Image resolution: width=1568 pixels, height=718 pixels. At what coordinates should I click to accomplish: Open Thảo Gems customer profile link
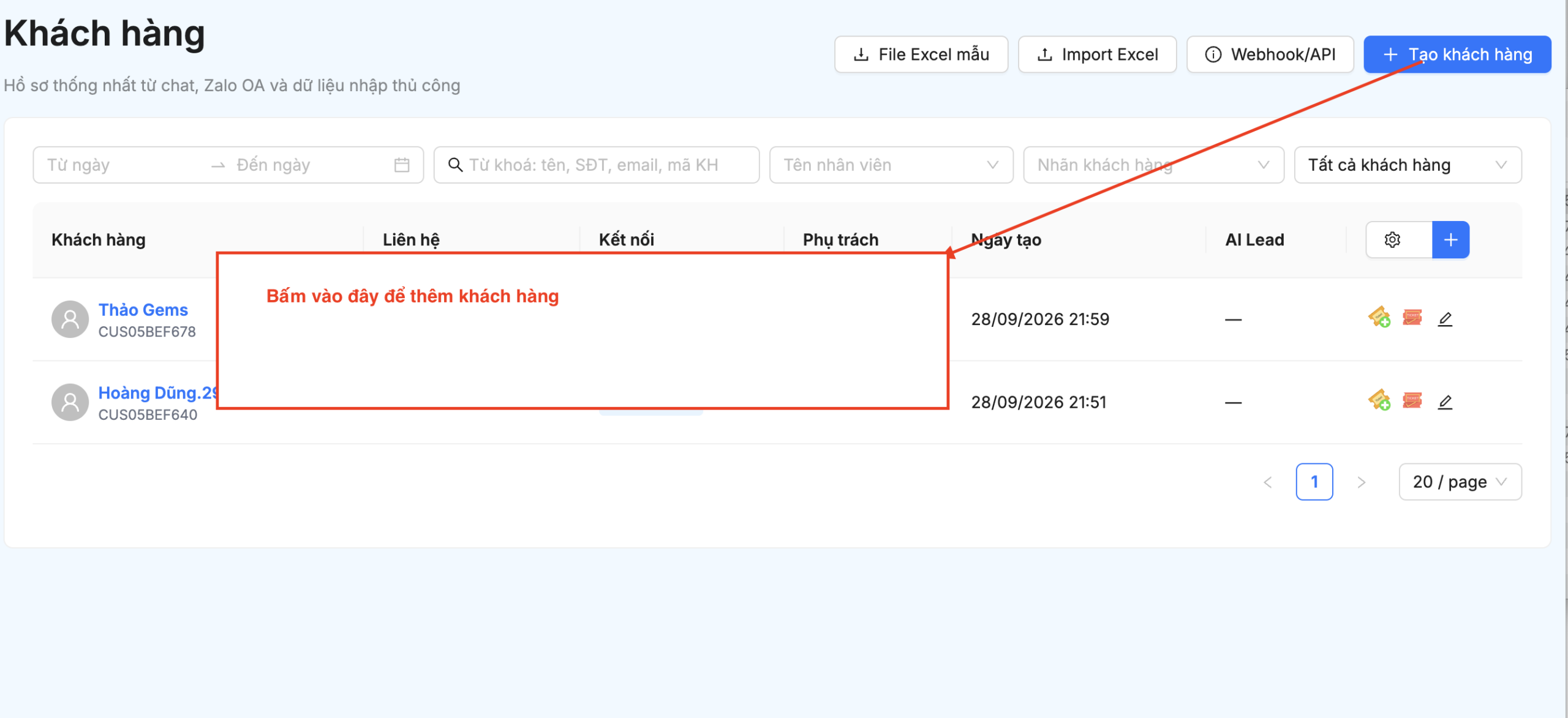point(143,310)
